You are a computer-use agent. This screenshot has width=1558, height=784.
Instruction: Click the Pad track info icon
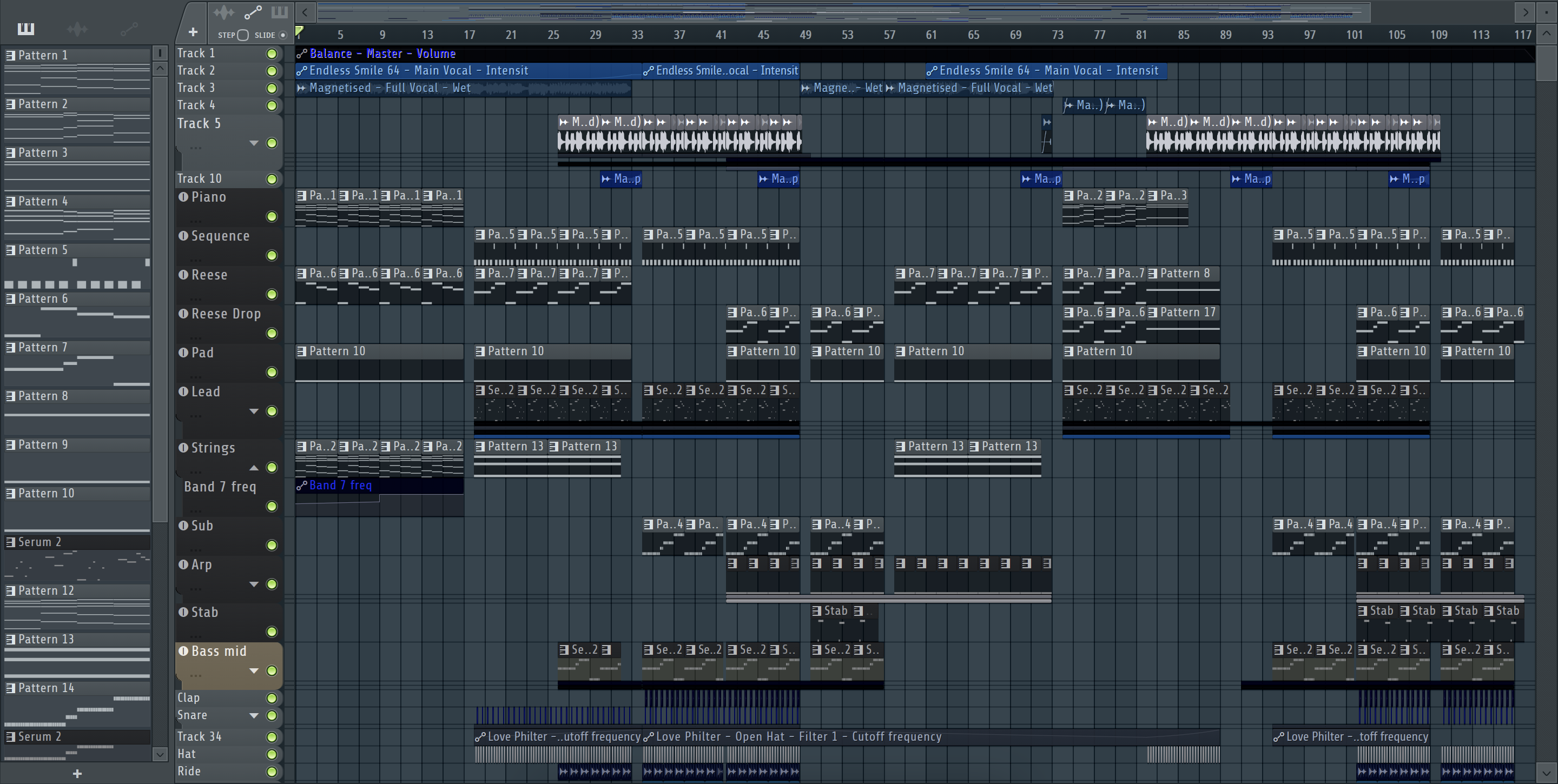click(183, 353)
